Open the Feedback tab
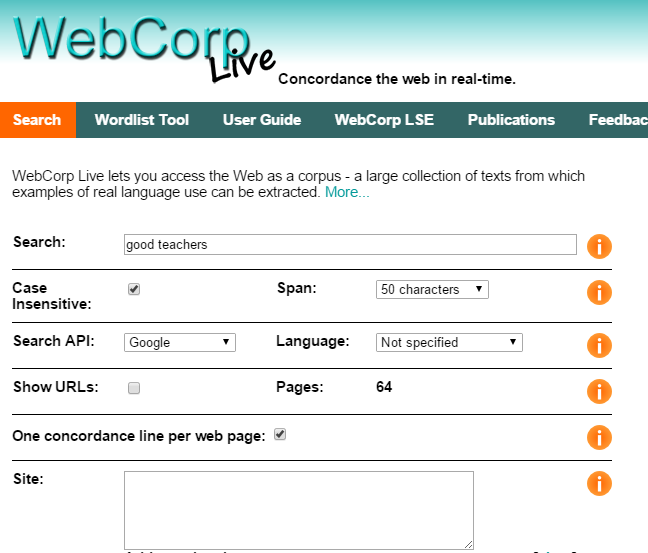 618,120
